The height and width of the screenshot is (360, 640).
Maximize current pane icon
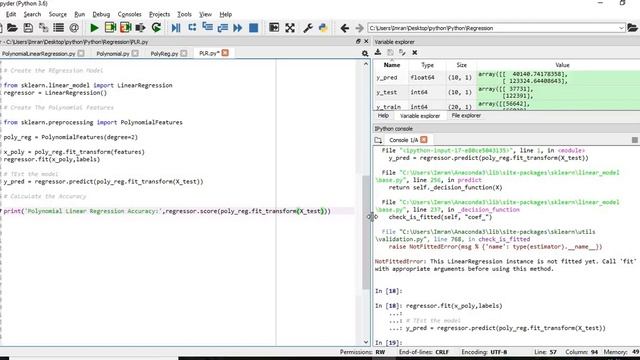[x=274, y=28]
